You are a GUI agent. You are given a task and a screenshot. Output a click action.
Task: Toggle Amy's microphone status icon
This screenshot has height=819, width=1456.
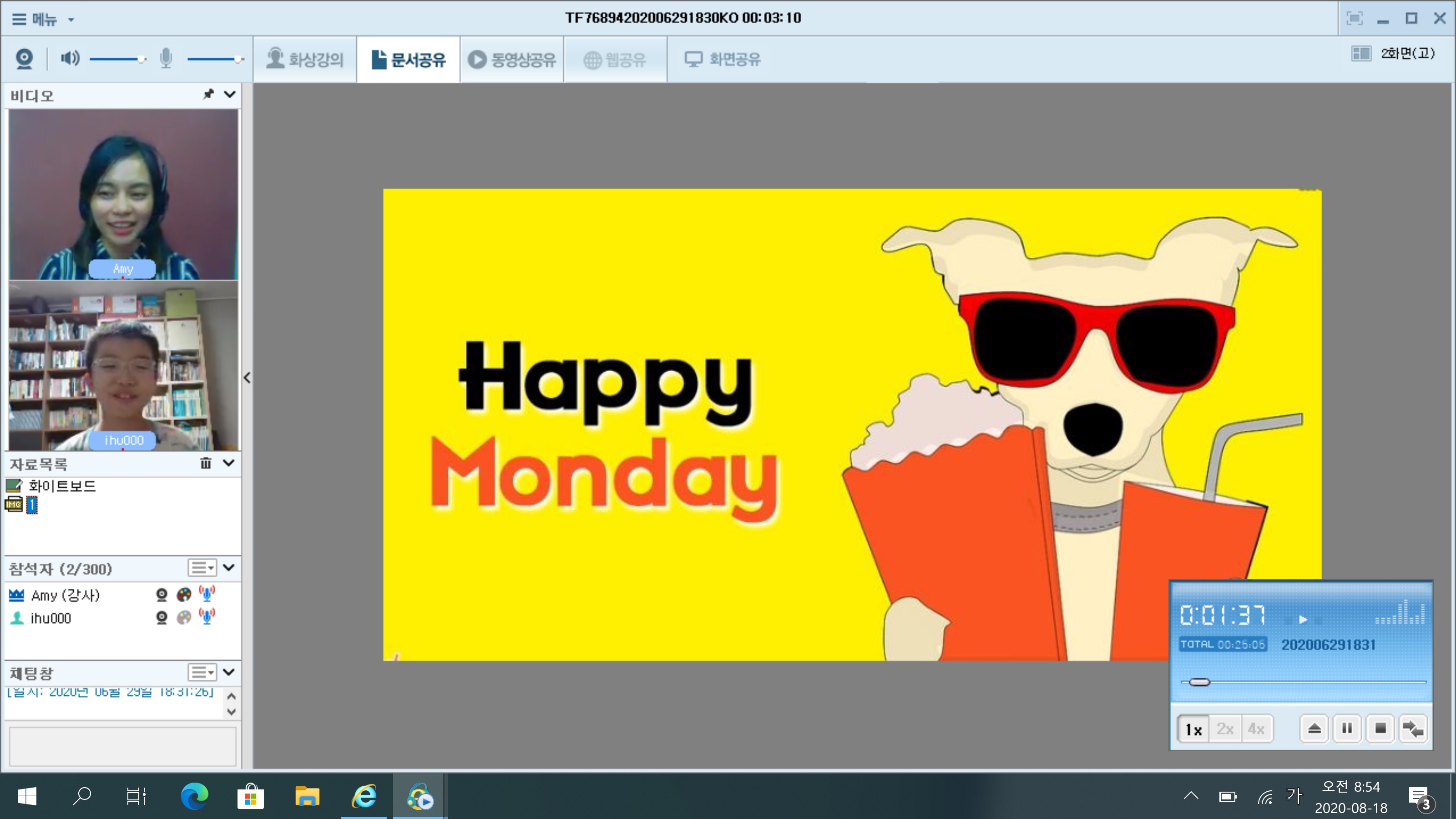point(207,595)
